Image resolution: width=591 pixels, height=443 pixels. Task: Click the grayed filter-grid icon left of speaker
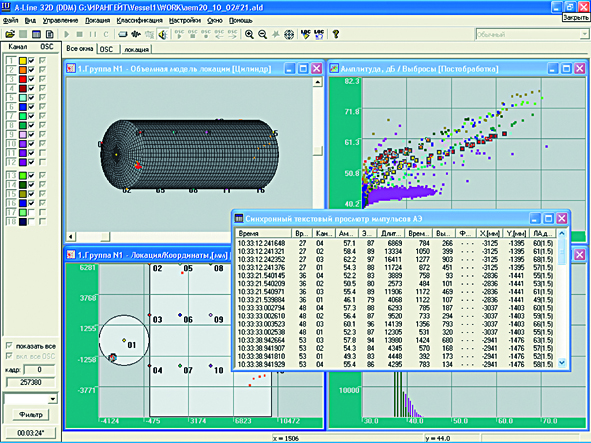(149, 34)
